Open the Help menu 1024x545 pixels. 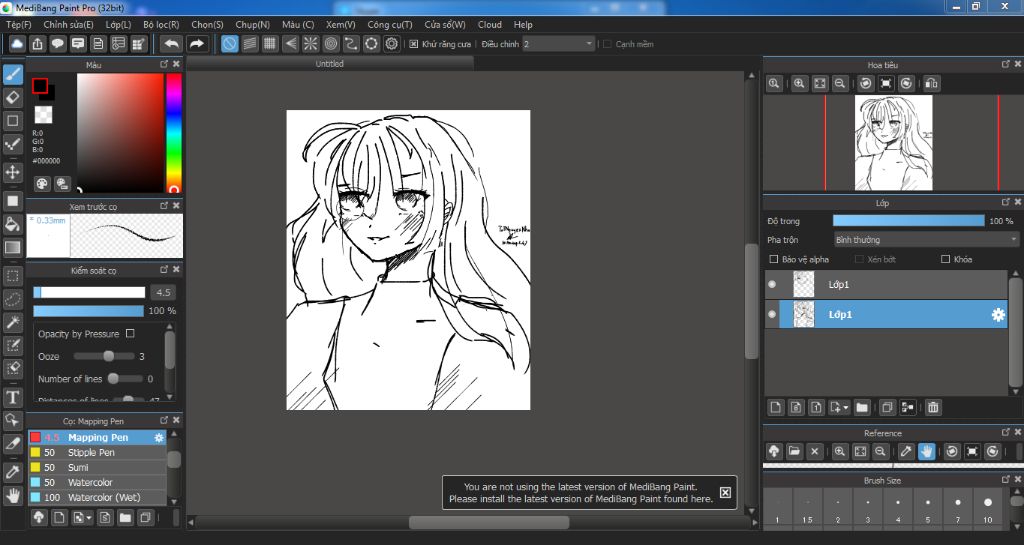pos(523,24)
